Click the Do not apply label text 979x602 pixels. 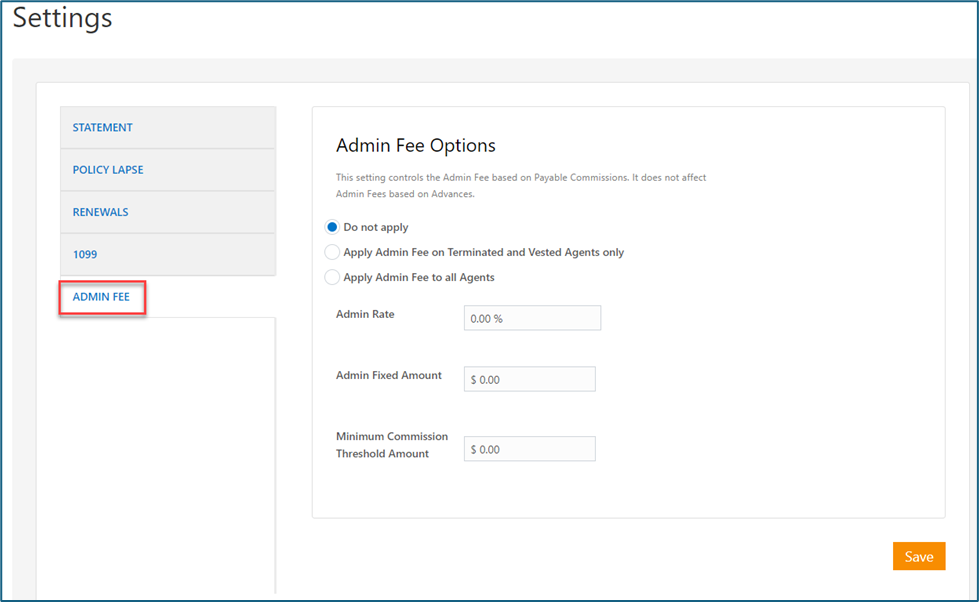tap(376, 227)
